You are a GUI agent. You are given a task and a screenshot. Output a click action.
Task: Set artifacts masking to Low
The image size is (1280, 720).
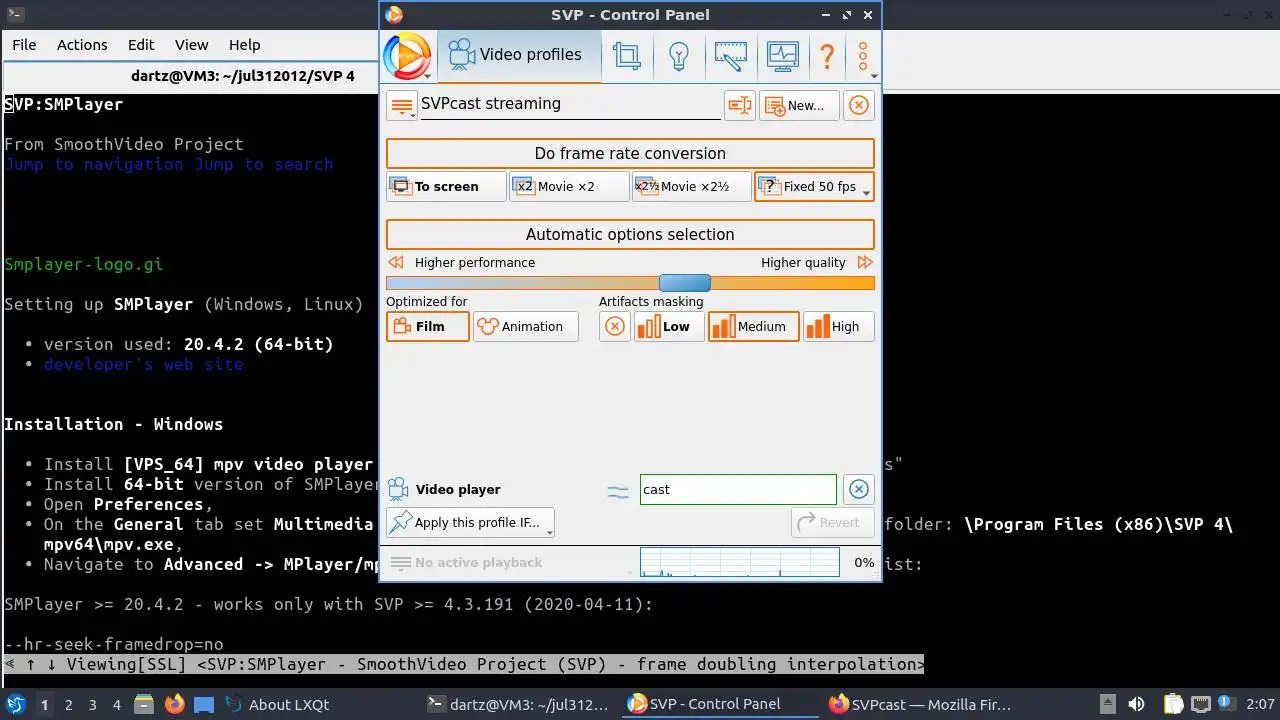click(x=669, y=326)
